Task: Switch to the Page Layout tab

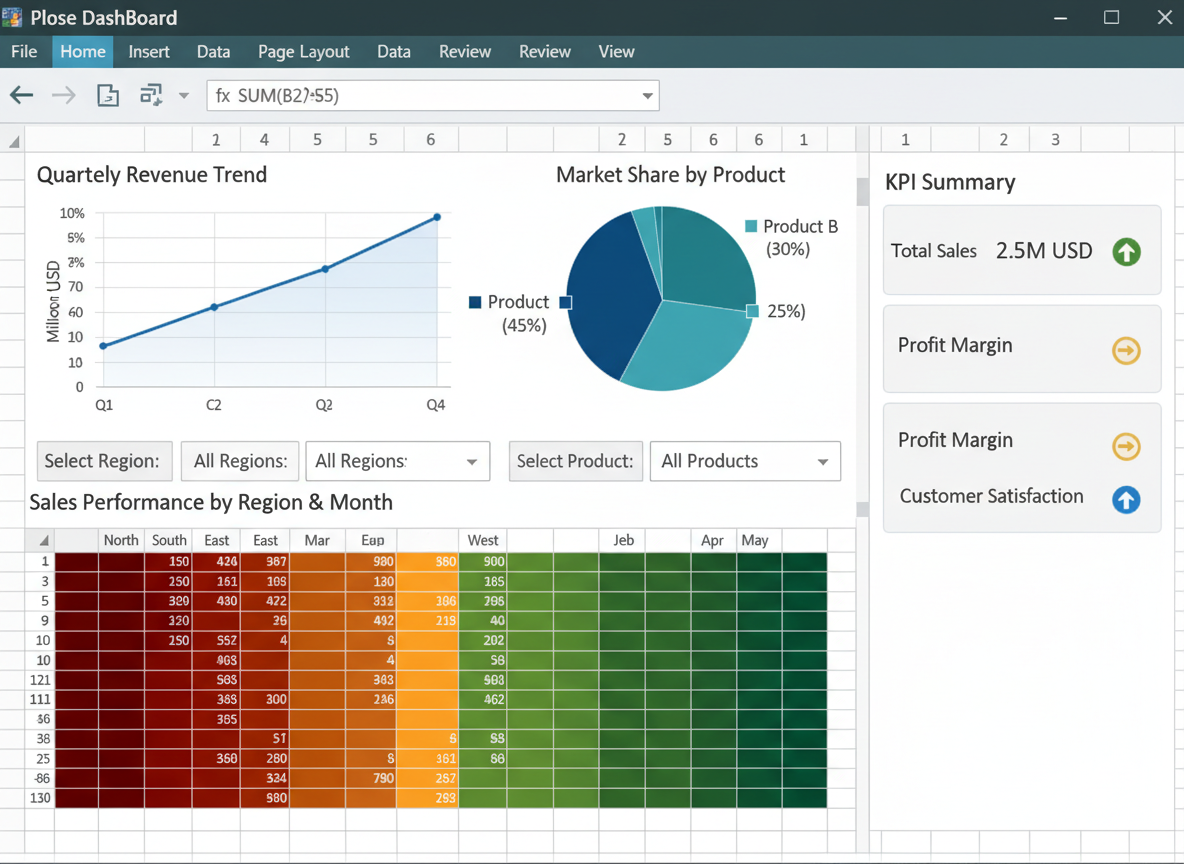Action: (303, 51)
